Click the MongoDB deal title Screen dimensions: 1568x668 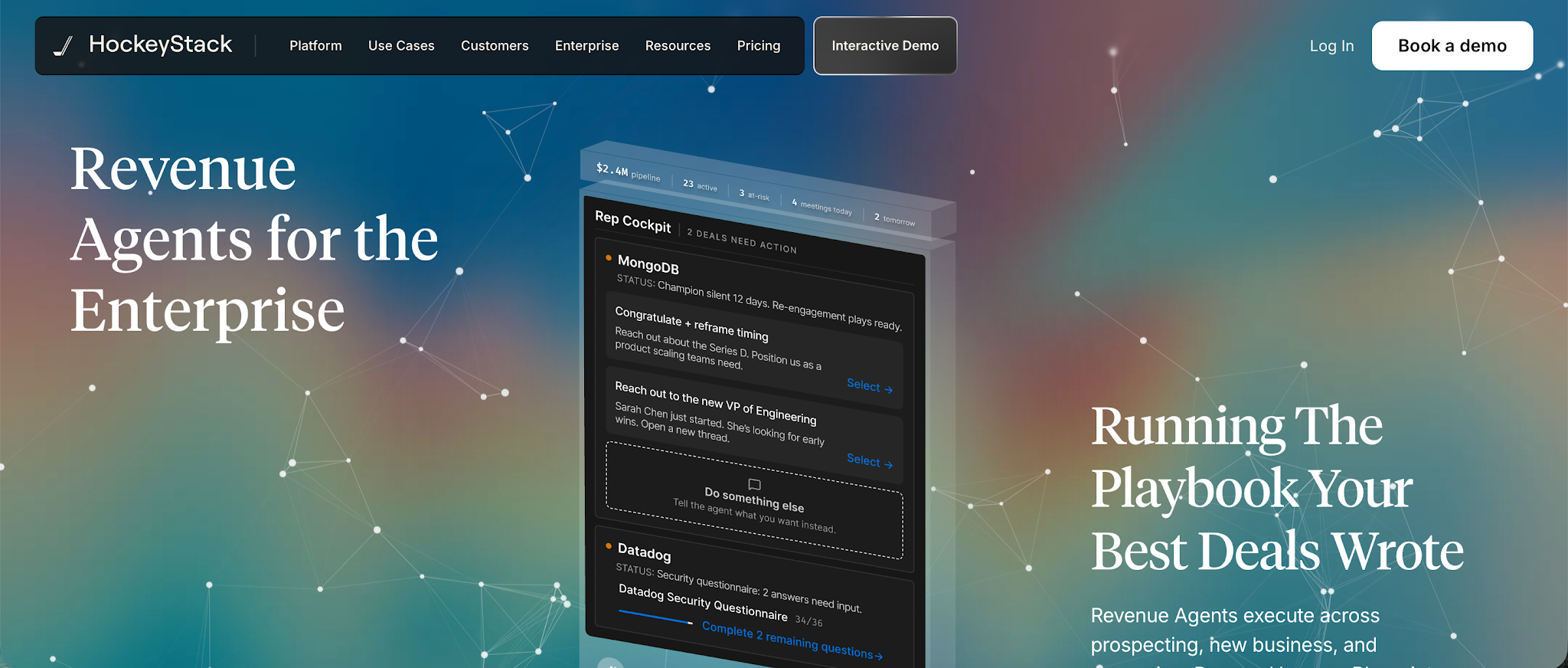648,265
